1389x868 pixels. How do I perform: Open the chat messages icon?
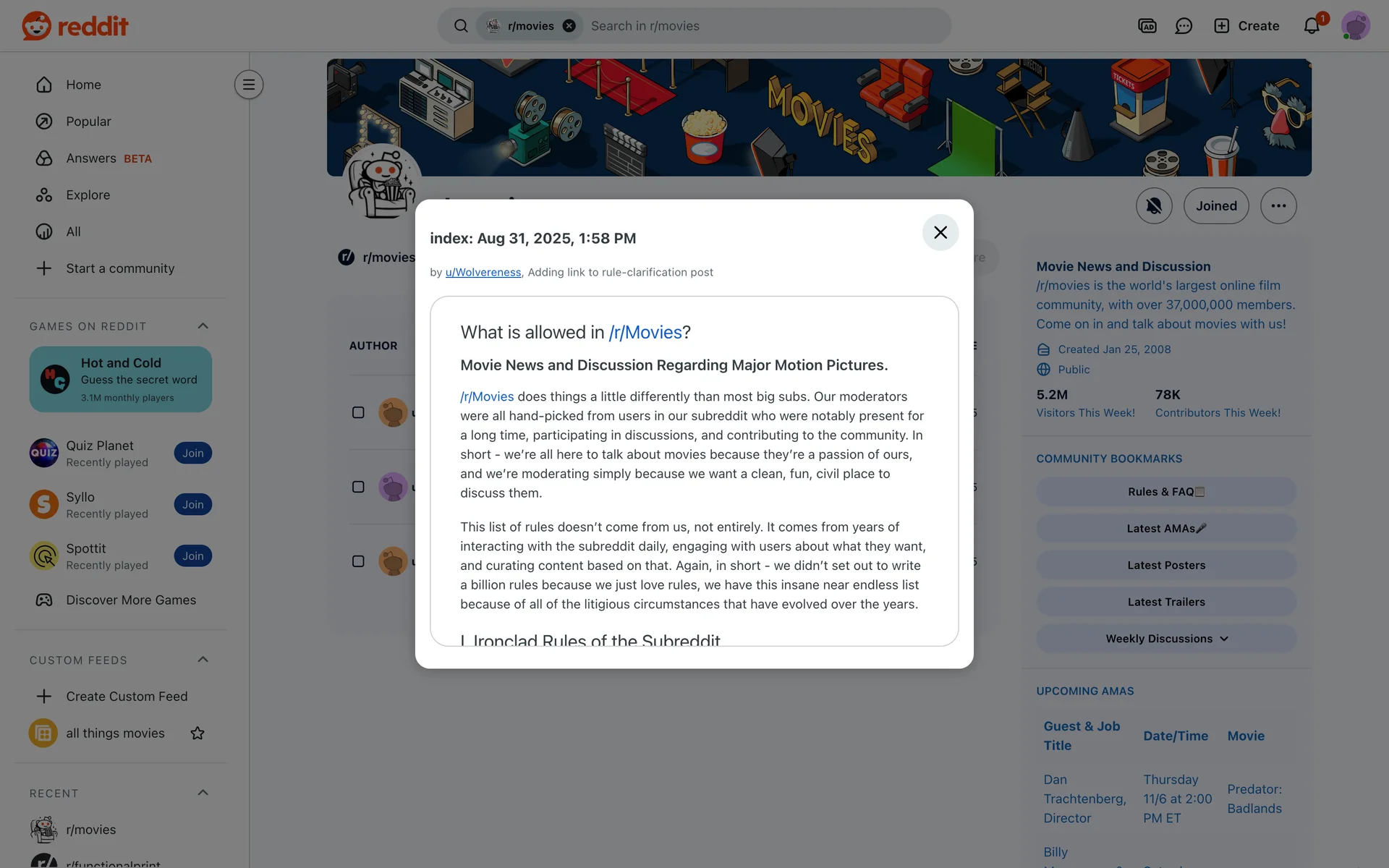click(x=1184, y=26)
